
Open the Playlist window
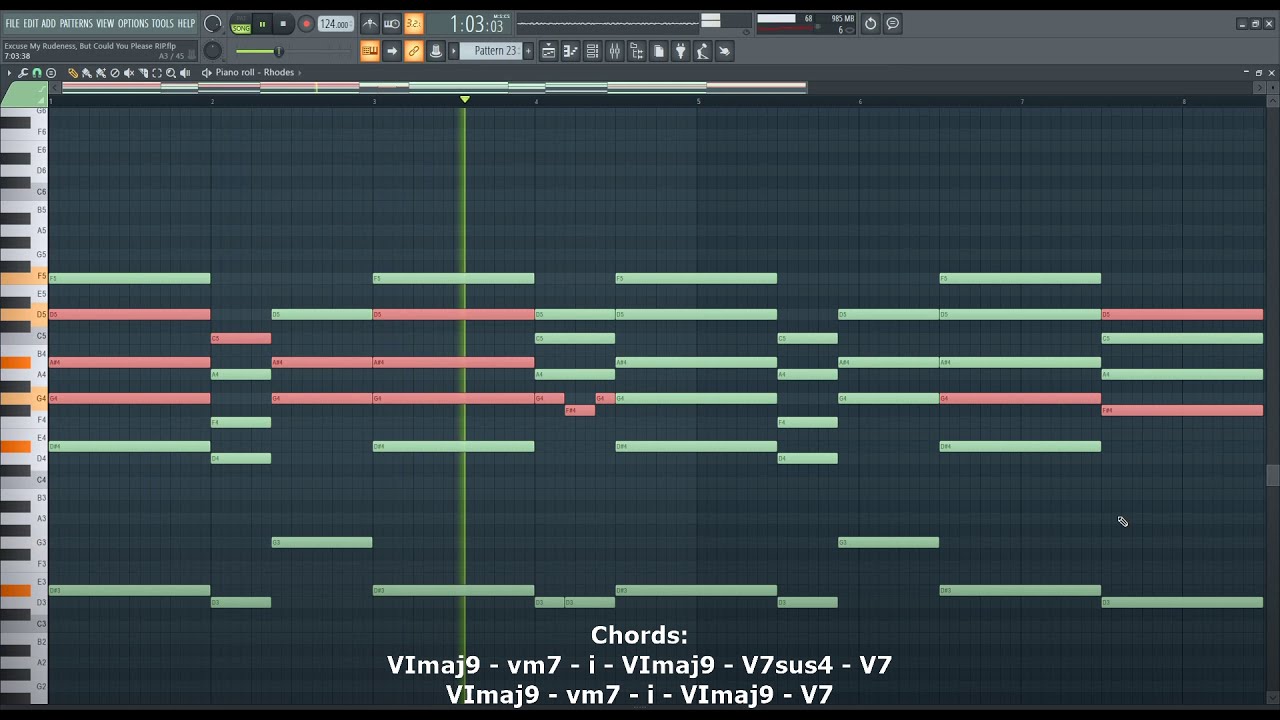[x=548, y=51]
